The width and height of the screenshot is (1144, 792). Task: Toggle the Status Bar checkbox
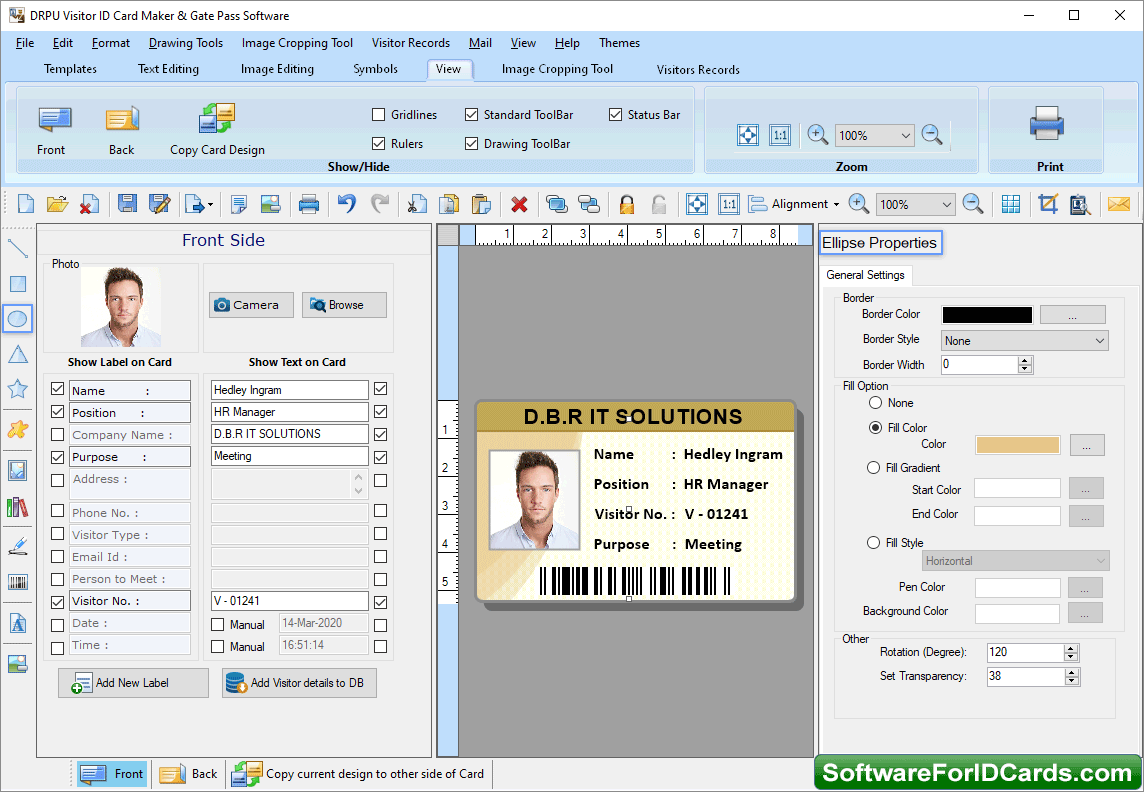click(x=615, y=114)
